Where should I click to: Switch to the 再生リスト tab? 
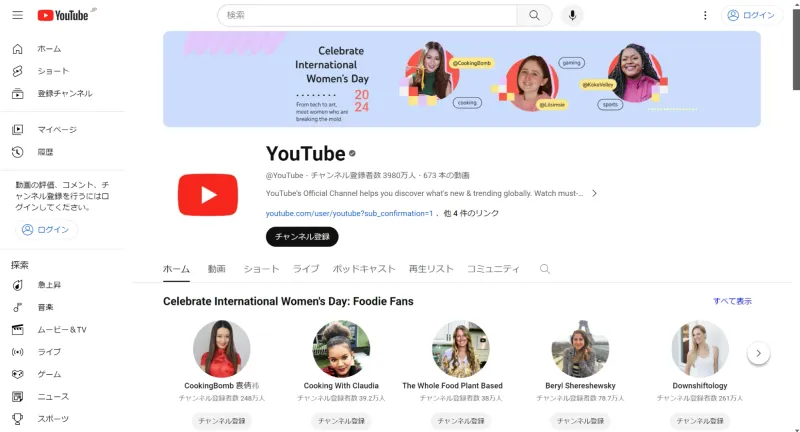(431, 269)
